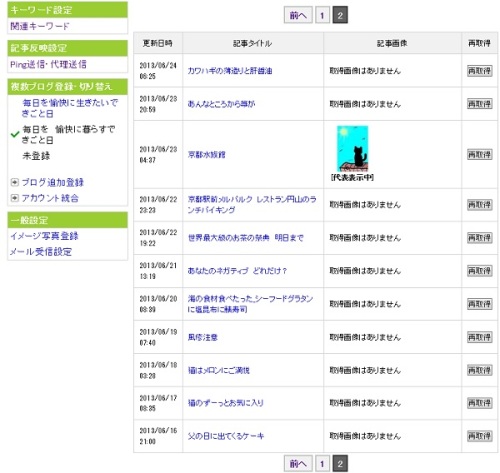The image size is (500, 473).
Task: Click 再取得 for 京都駅前メルパルク article
Action: [479, 204]
